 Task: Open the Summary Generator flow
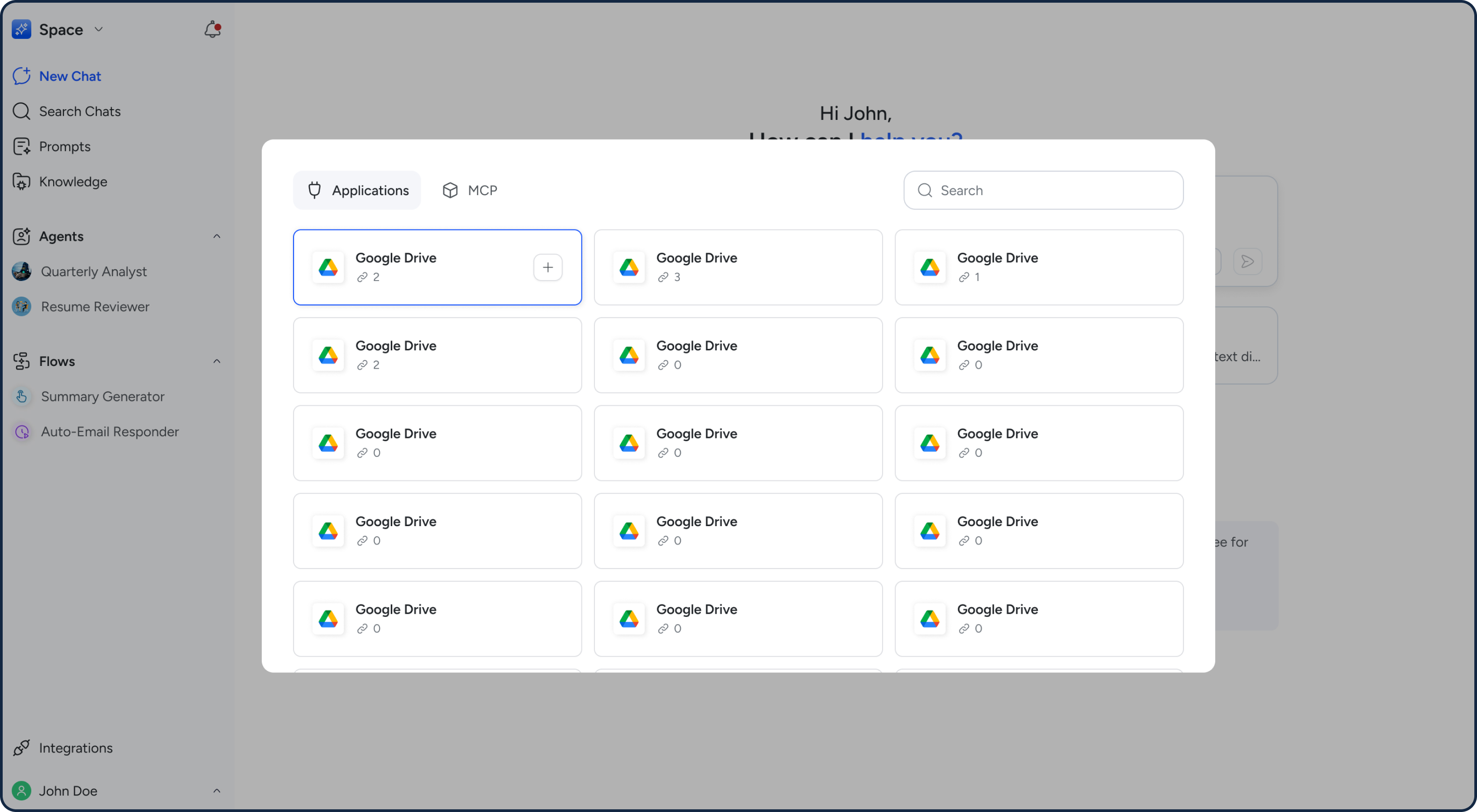(x=88, y=396)
